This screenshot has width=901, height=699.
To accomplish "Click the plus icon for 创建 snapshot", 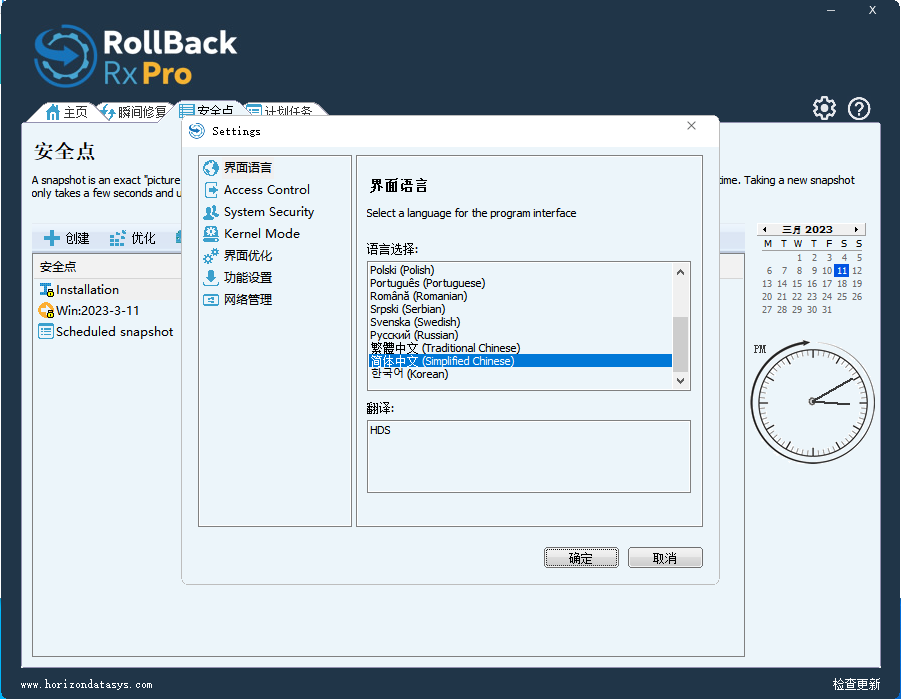I will click(52, 238).
